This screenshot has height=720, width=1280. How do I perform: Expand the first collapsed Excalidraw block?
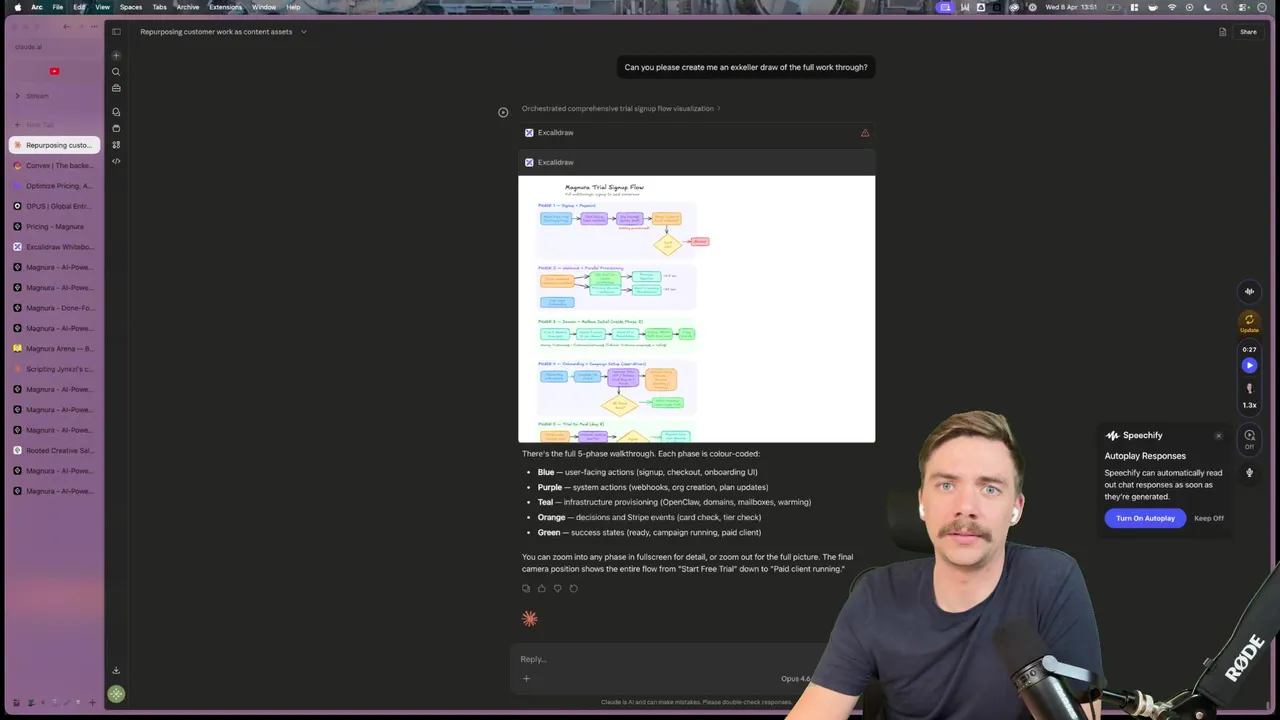point(696,133)
